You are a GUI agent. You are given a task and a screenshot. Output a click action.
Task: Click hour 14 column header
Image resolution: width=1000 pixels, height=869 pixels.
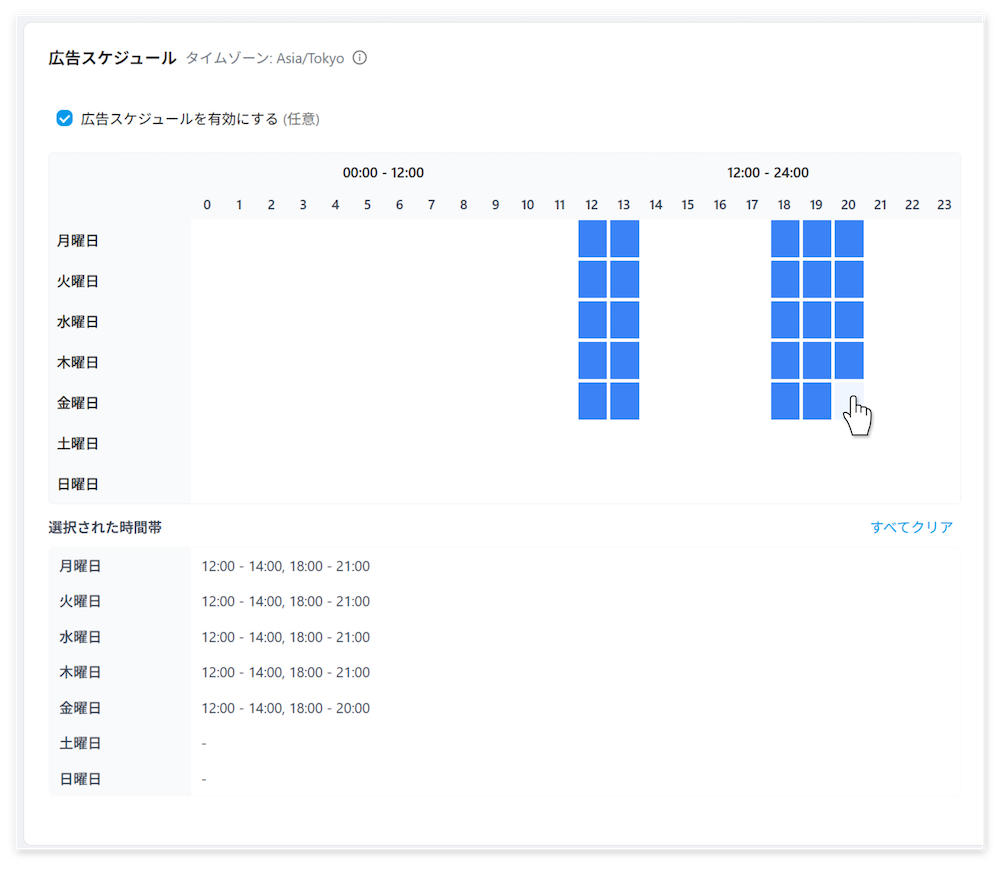click(x=656, y=205)
